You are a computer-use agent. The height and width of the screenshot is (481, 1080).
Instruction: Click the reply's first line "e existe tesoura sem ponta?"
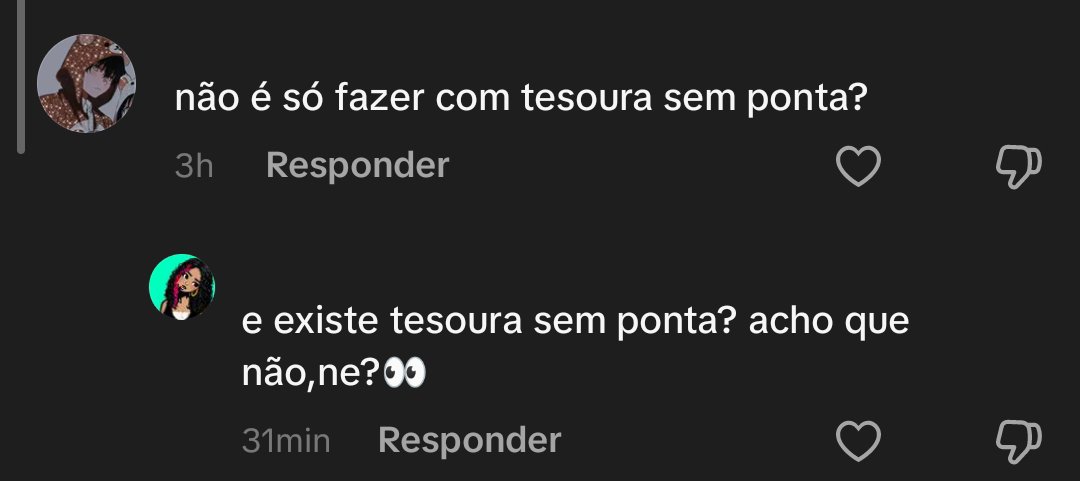pyautogui.click(x=489, y=321)
